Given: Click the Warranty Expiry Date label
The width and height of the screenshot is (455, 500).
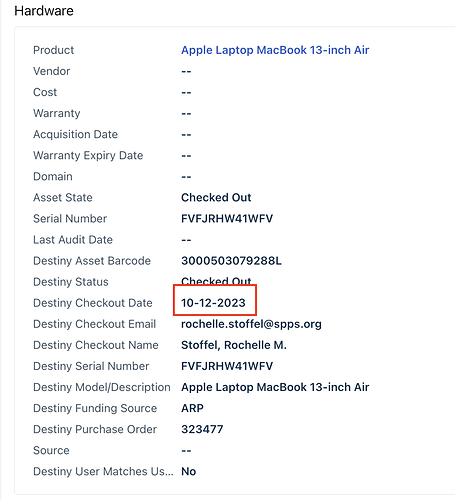Looking at the screenshot, I should [x=88, y=155].
